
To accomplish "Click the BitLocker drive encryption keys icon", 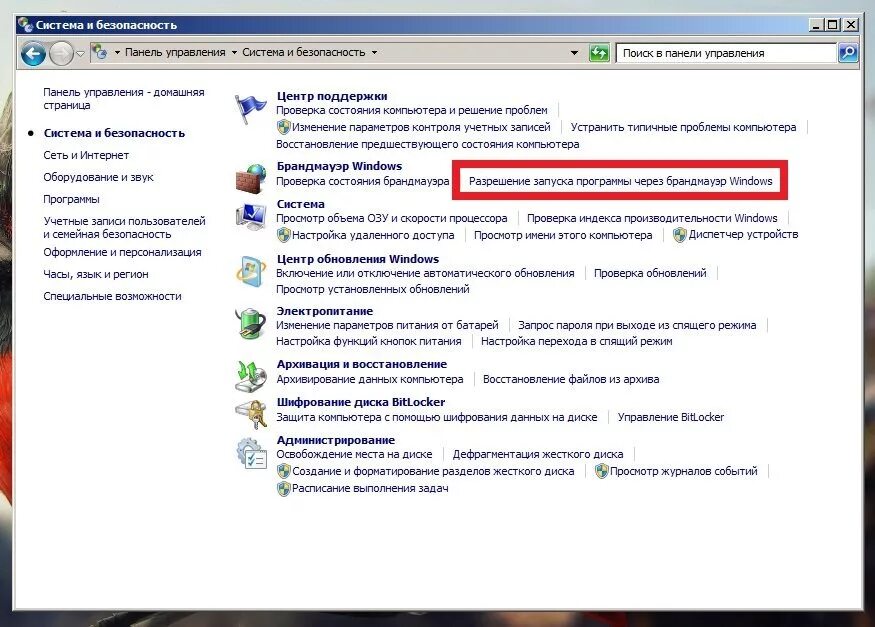I will [251, 414].
